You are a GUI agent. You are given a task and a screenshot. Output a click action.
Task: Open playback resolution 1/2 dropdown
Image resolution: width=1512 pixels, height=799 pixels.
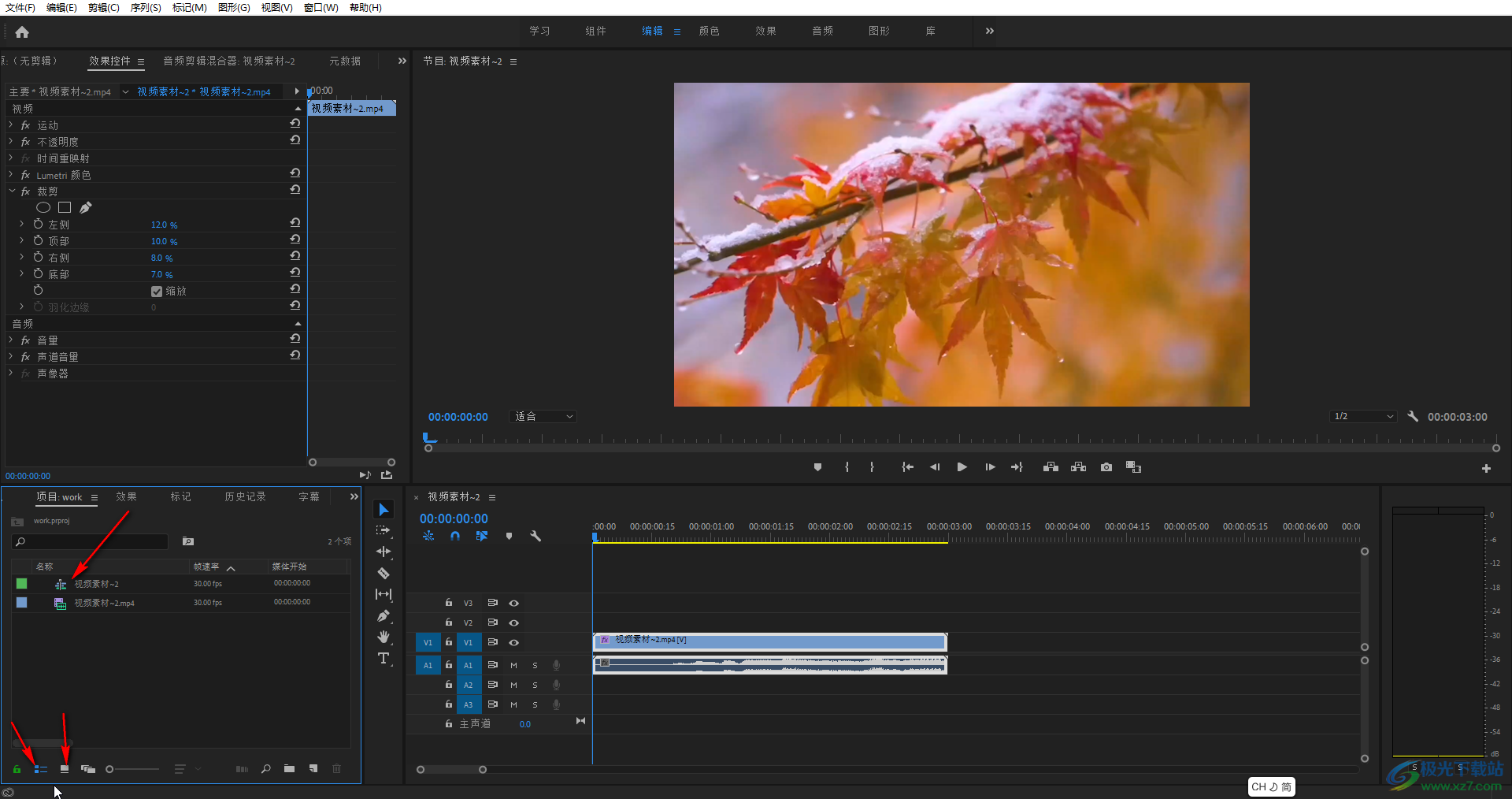(1363, 416)
